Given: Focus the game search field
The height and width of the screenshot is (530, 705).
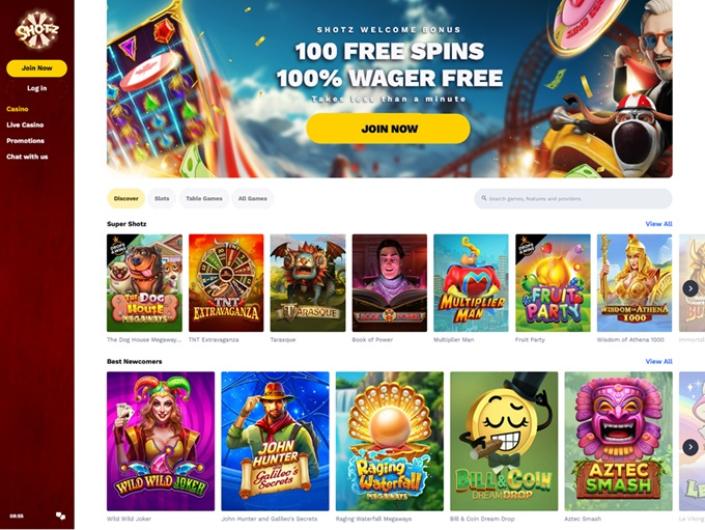Looking at the screenshot, I should [x=573, y=198].
